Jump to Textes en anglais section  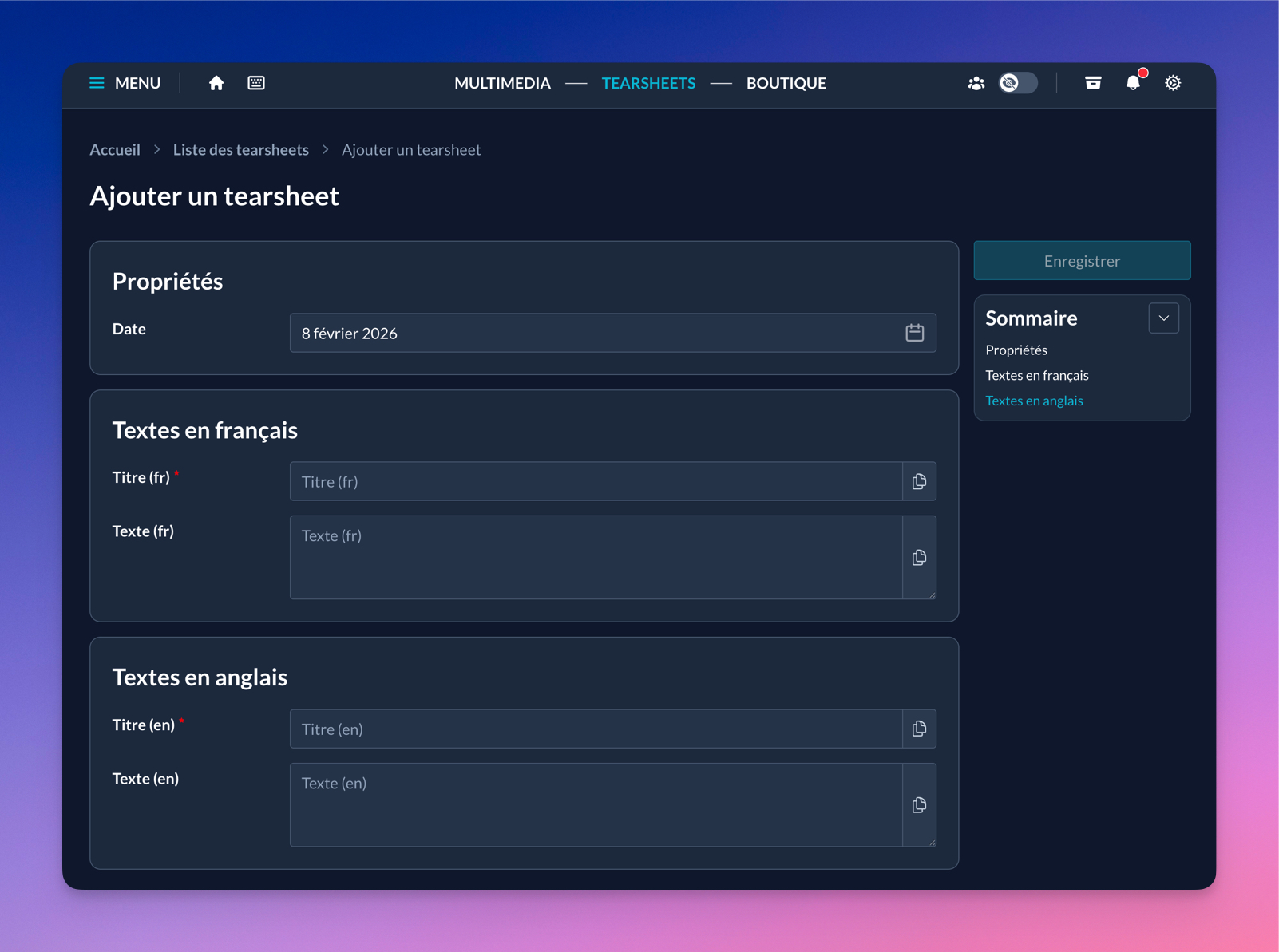pos(1034,401)
